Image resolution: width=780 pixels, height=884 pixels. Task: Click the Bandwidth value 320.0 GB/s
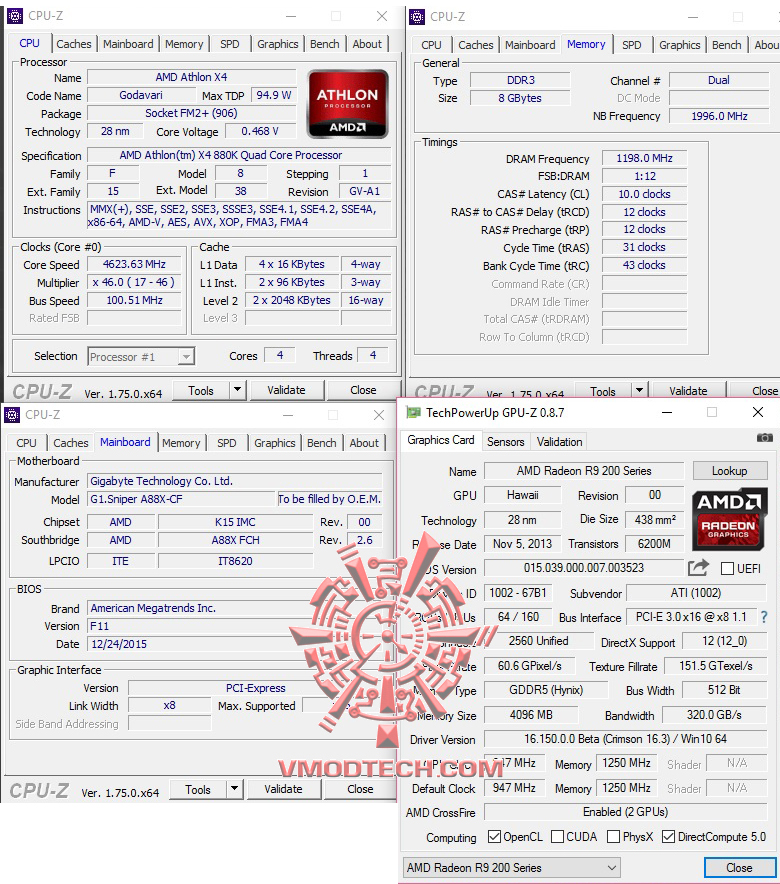[714, 715]
